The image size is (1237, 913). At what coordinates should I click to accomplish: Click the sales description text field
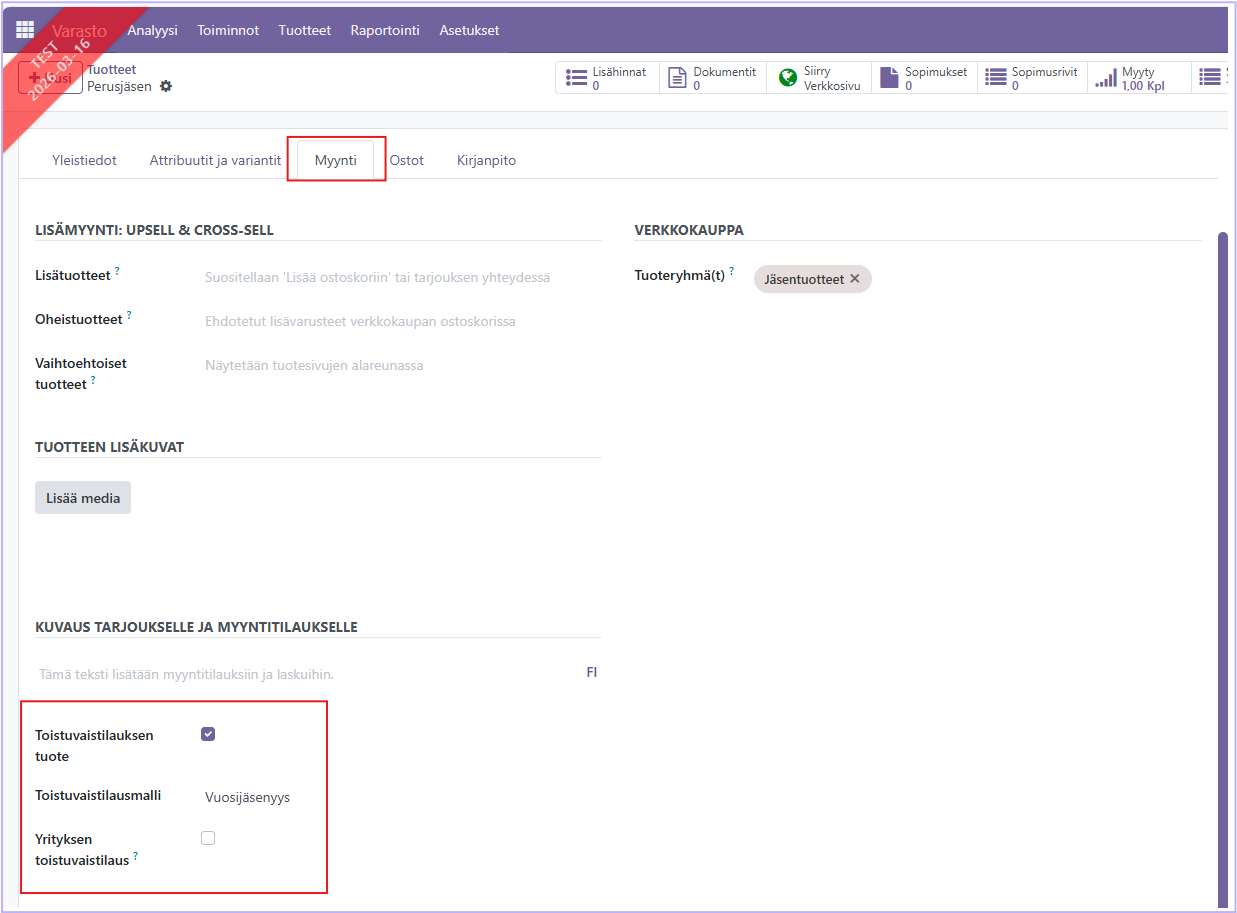300,674
